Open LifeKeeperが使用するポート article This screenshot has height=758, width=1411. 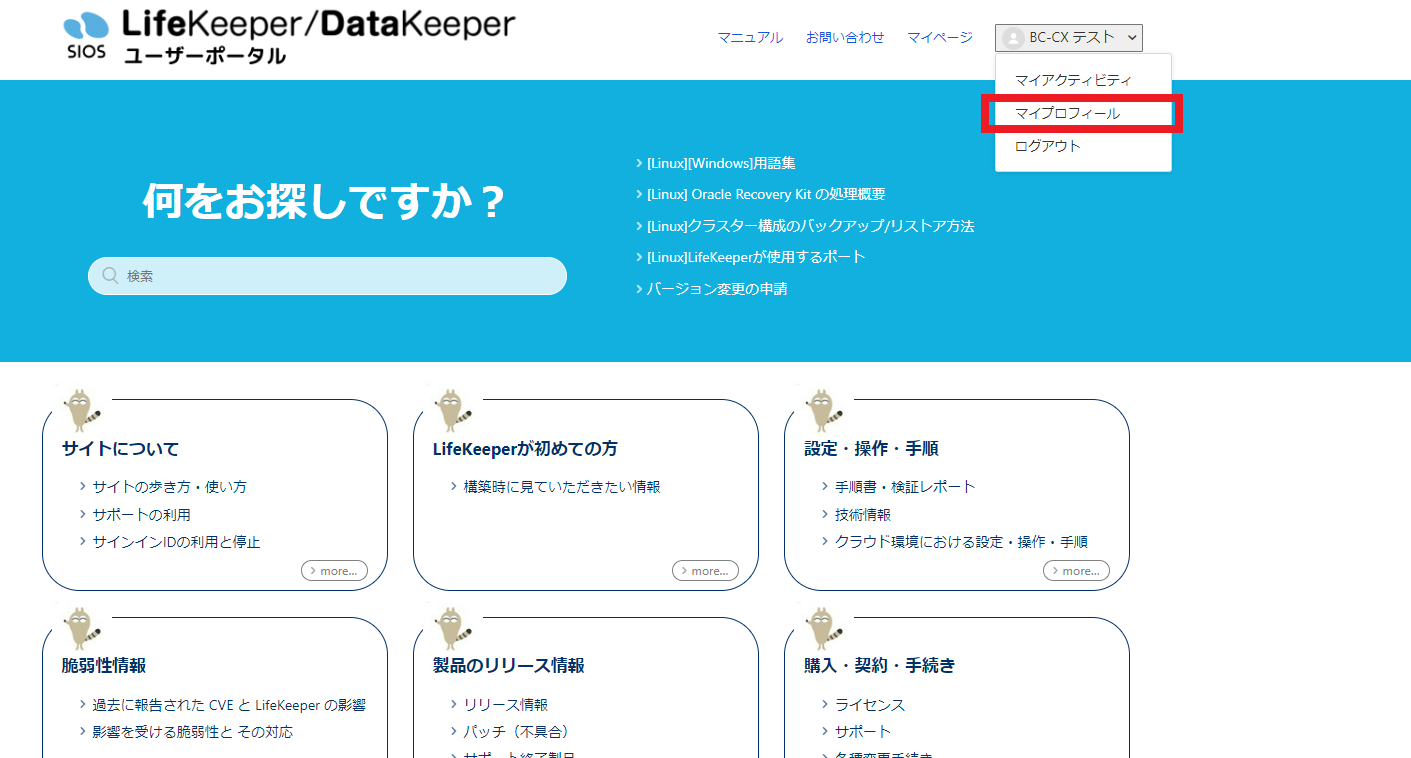point(756,257)
